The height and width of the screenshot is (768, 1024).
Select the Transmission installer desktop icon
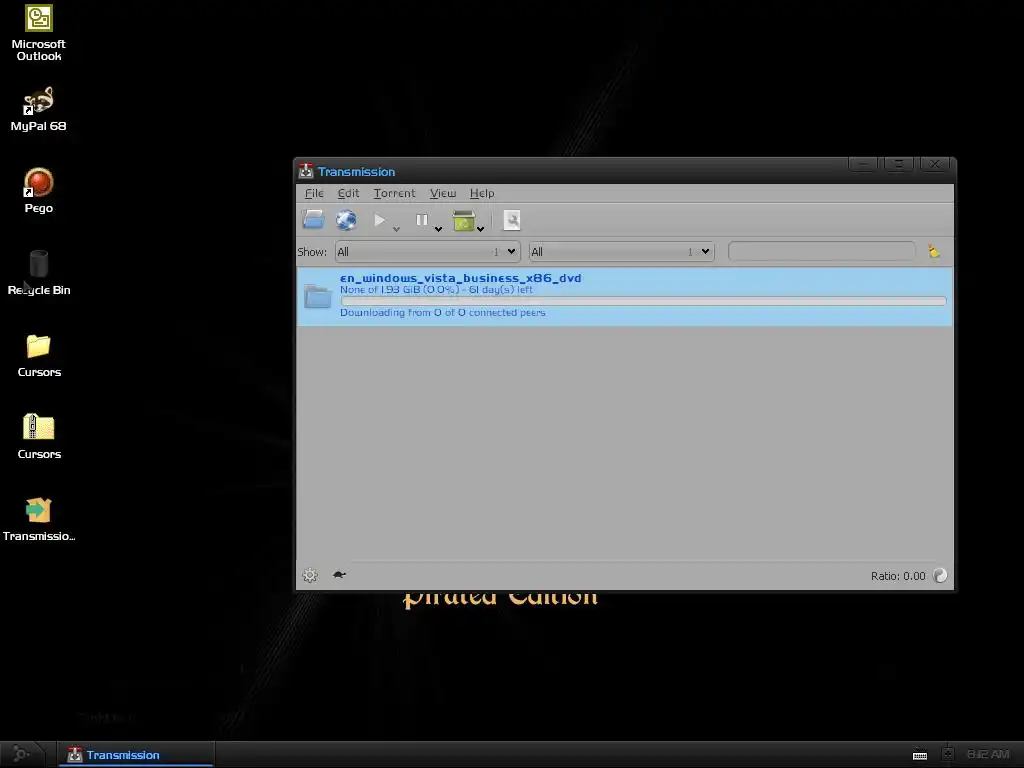tap(39, 520)
